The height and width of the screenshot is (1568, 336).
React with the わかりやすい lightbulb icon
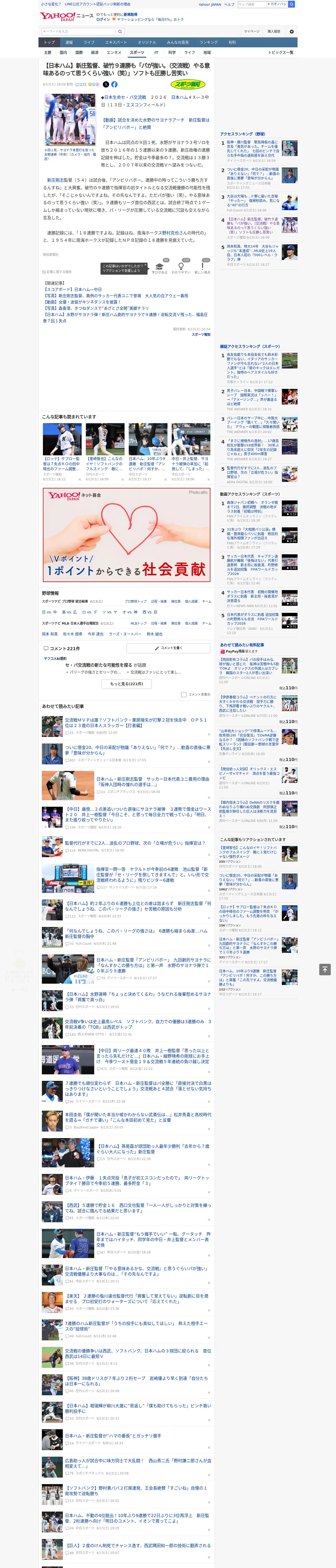click(x=181, y=267)
